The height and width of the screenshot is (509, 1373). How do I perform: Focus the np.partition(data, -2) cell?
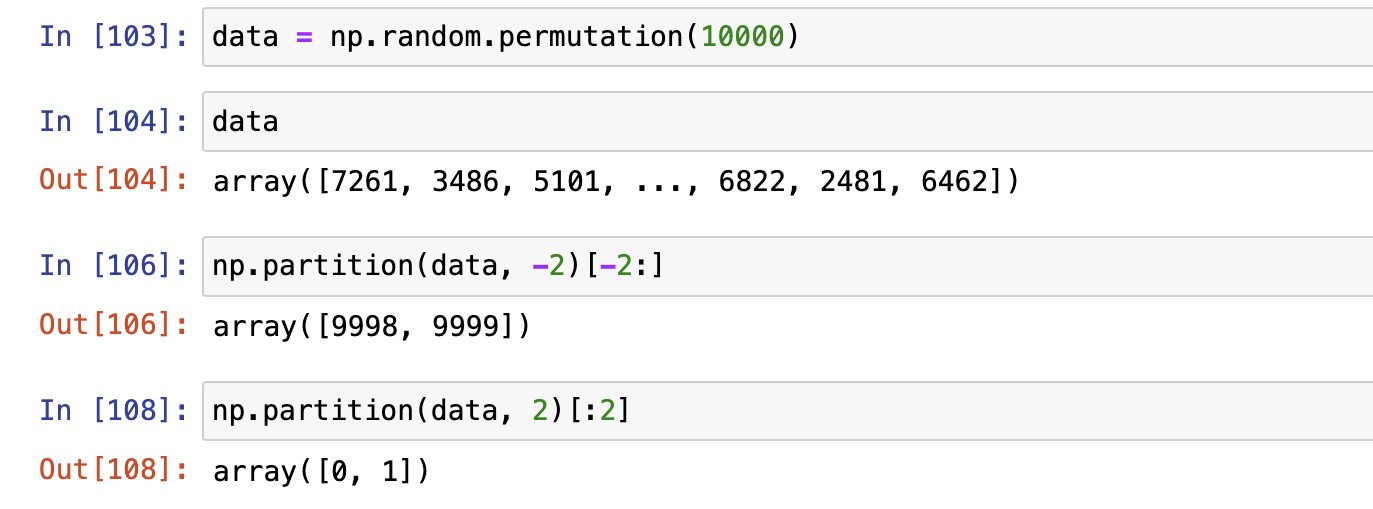tap(788, 266)
